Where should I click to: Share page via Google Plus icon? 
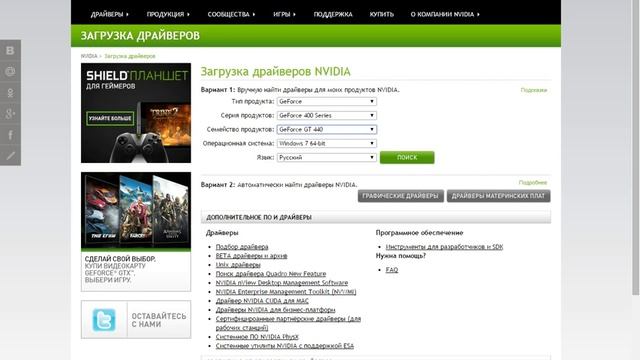click(x=10, y=113)
